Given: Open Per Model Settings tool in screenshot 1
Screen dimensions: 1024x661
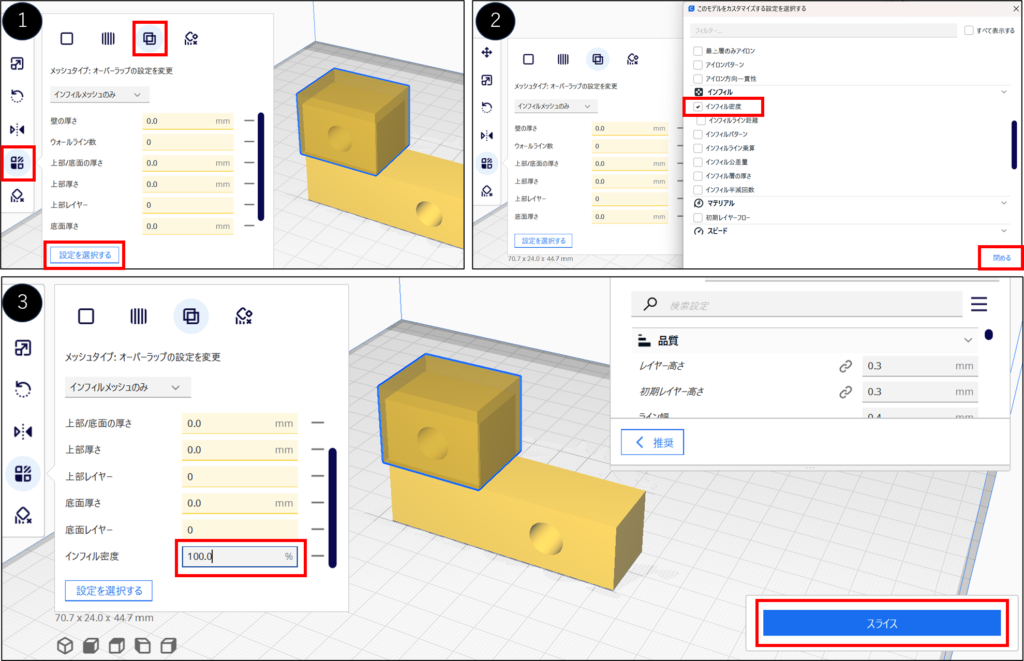Looking at the screenshot, I should click(x=18, y=163).
